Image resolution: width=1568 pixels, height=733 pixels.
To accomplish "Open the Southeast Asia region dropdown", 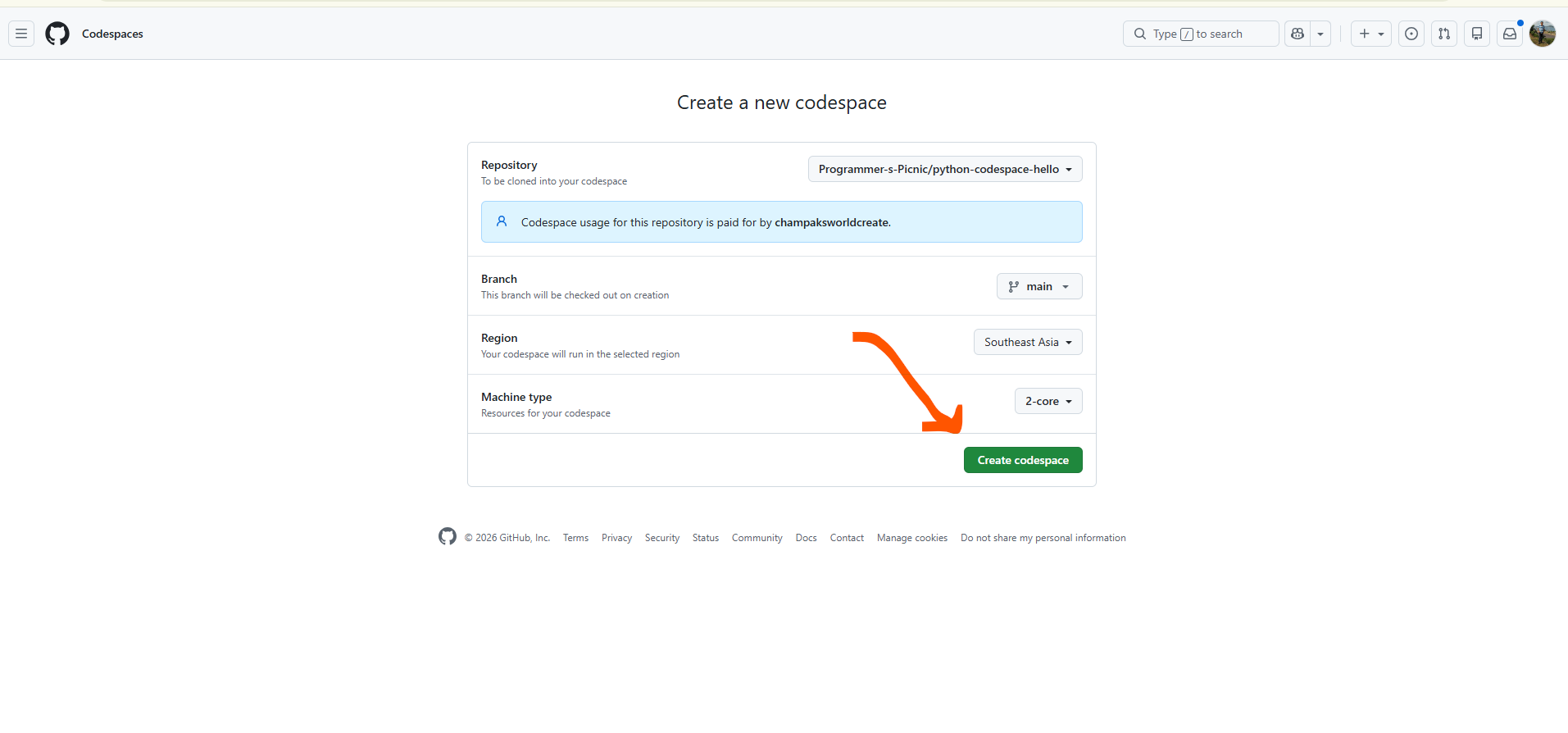I will [1028, 342].
